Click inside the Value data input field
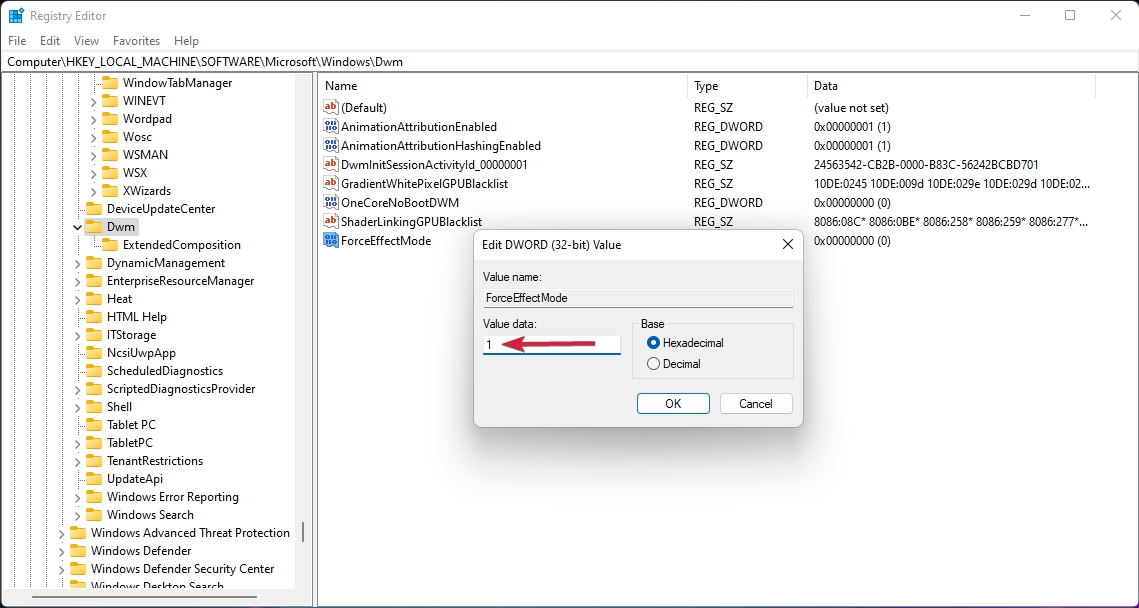This screenshot has width=1139, height=608. (551, 343)
